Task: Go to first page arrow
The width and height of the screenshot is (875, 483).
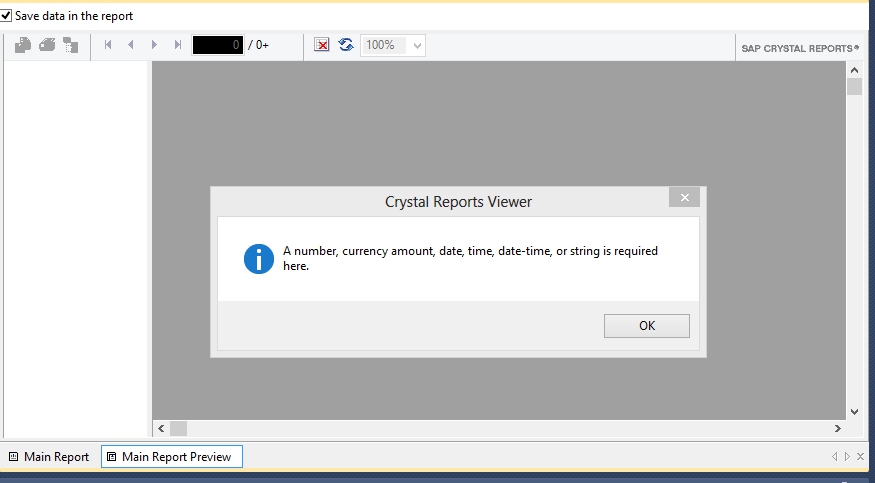Action: [108, 45]
